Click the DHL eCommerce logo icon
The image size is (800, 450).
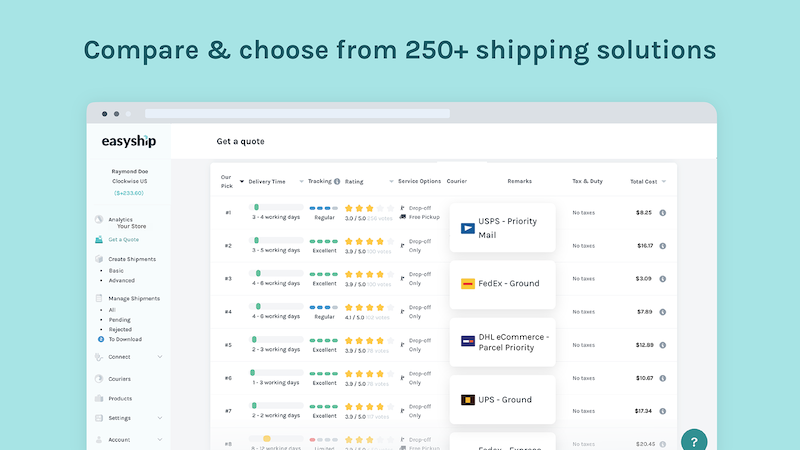pos(467,341)
